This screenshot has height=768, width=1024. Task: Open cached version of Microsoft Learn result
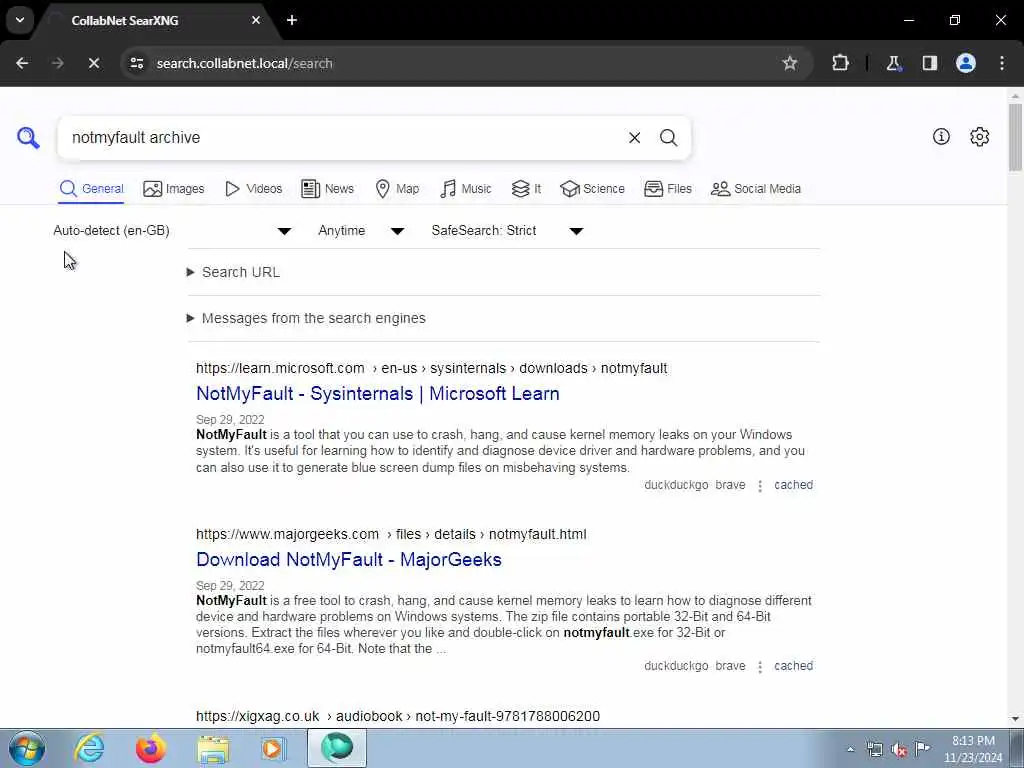(x=793, y=485)
